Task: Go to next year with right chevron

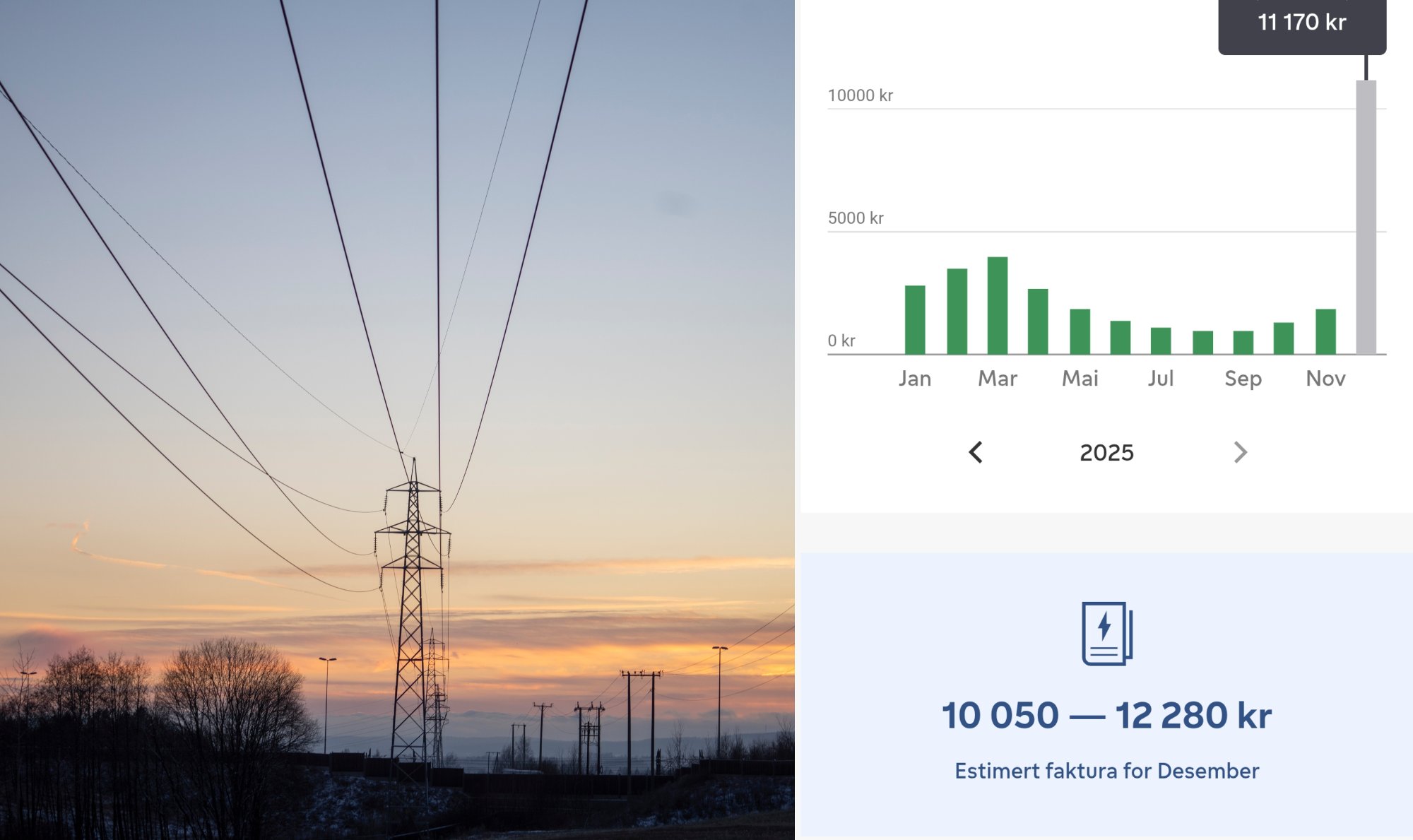Action: click(1240, 452)
